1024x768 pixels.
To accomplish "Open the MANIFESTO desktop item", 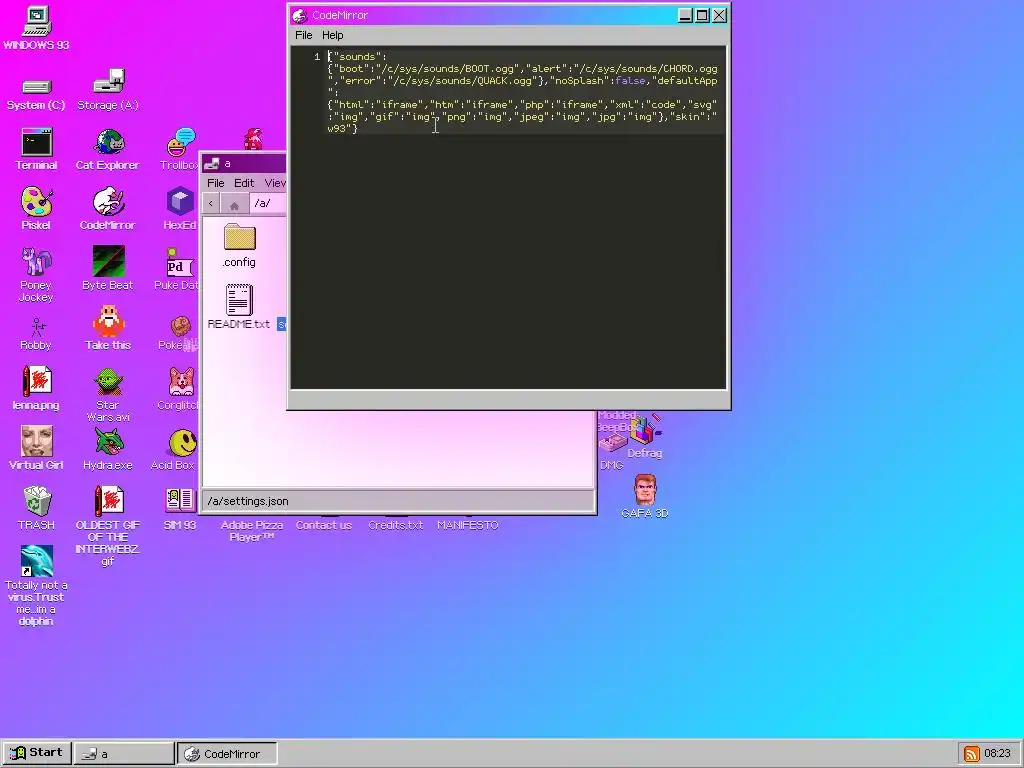I will point(468,525).
